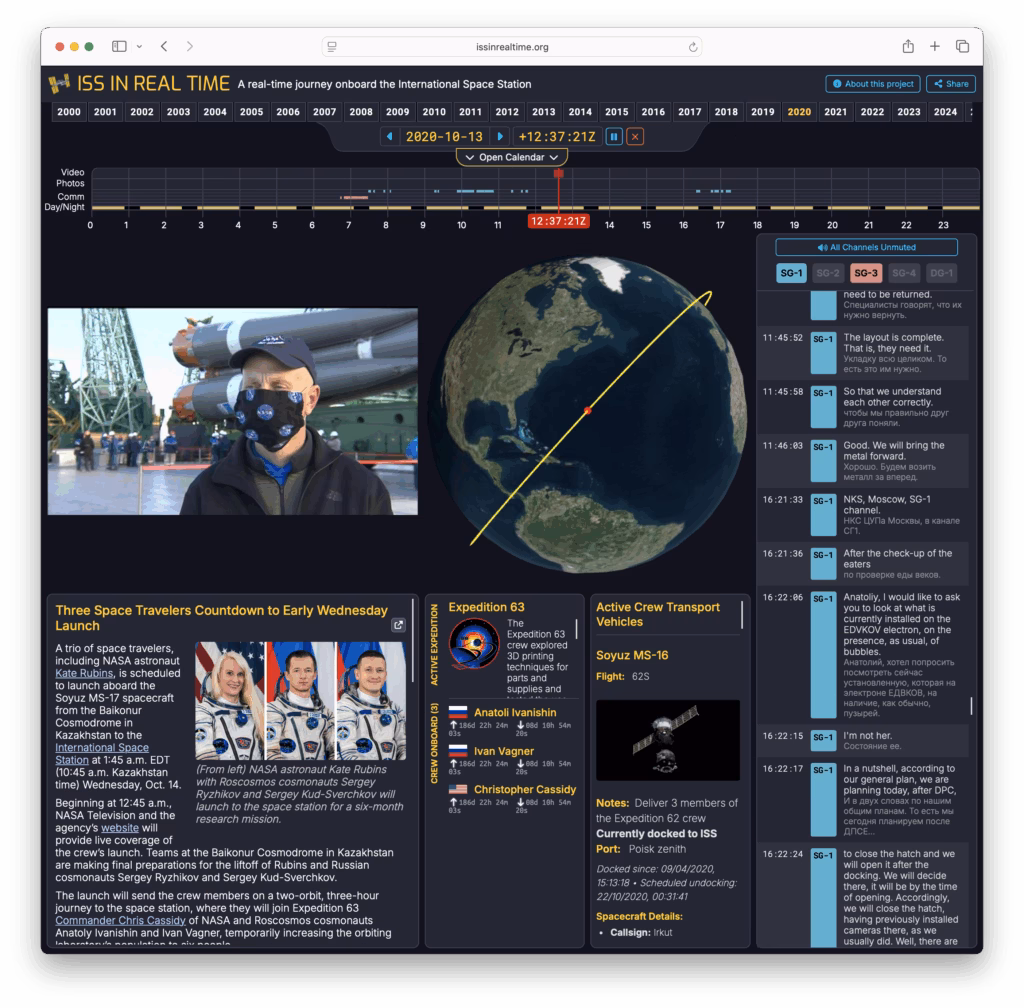
Task: Toggle the SG-1 audio channel
Action: click(791, 273)
